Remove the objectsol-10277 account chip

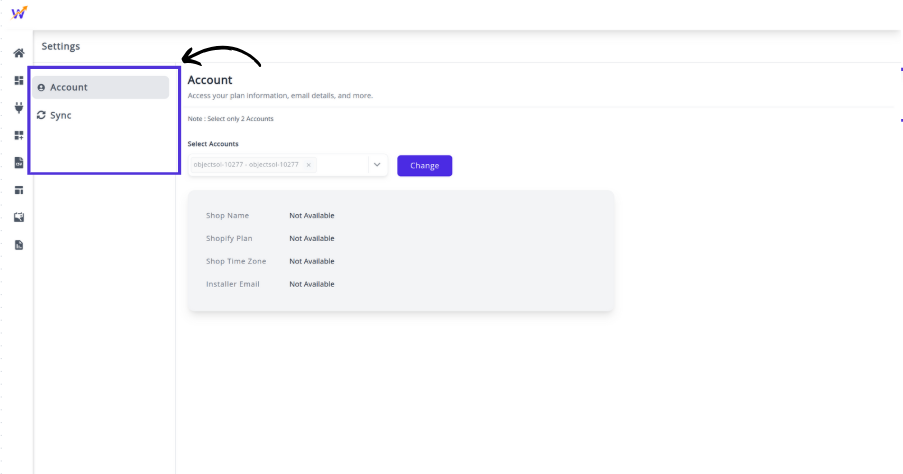coord(308,165)
